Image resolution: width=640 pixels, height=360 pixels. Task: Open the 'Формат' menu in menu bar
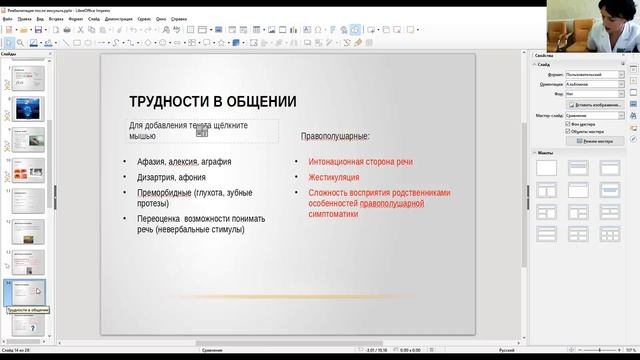[x=76, y=19]
